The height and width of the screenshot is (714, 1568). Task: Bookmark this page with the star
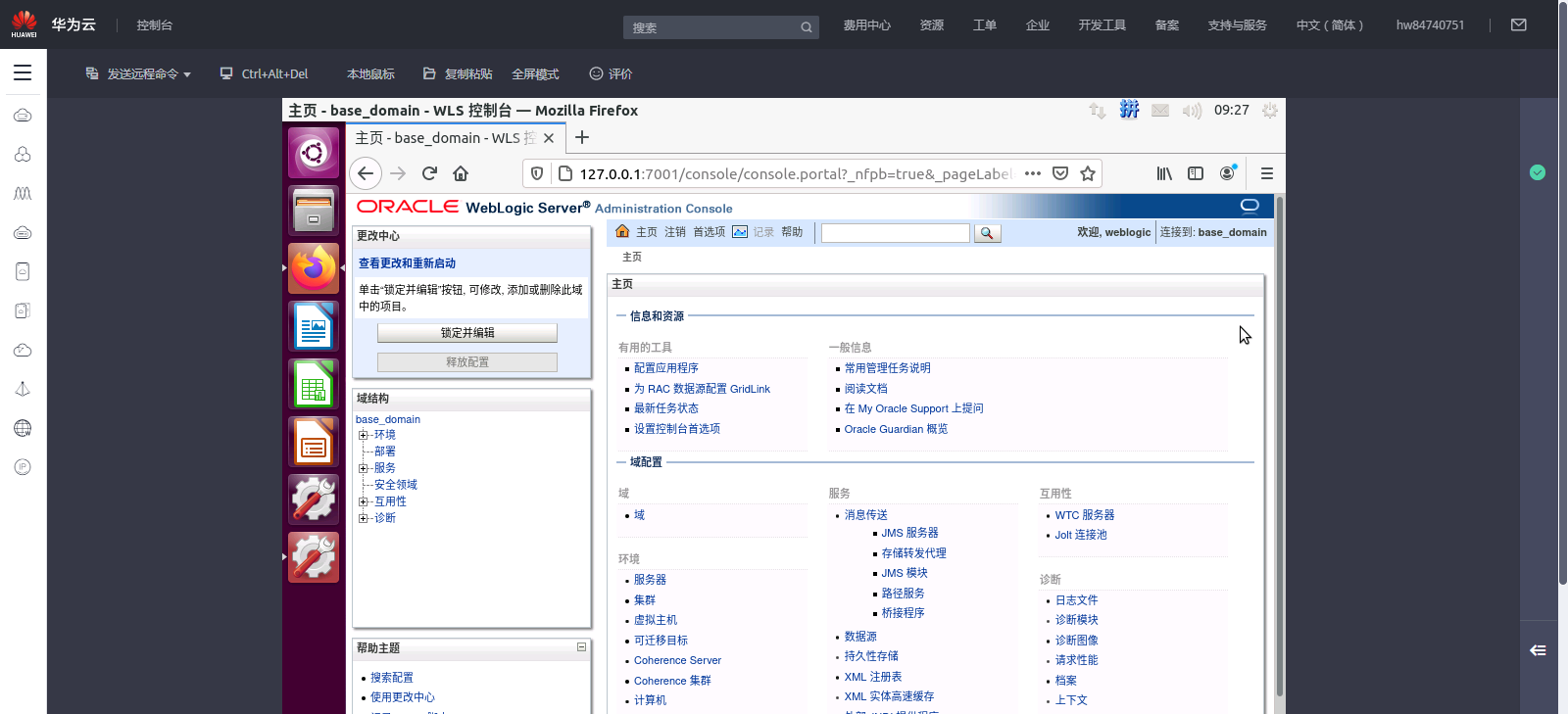click(x=1088, y=173)
